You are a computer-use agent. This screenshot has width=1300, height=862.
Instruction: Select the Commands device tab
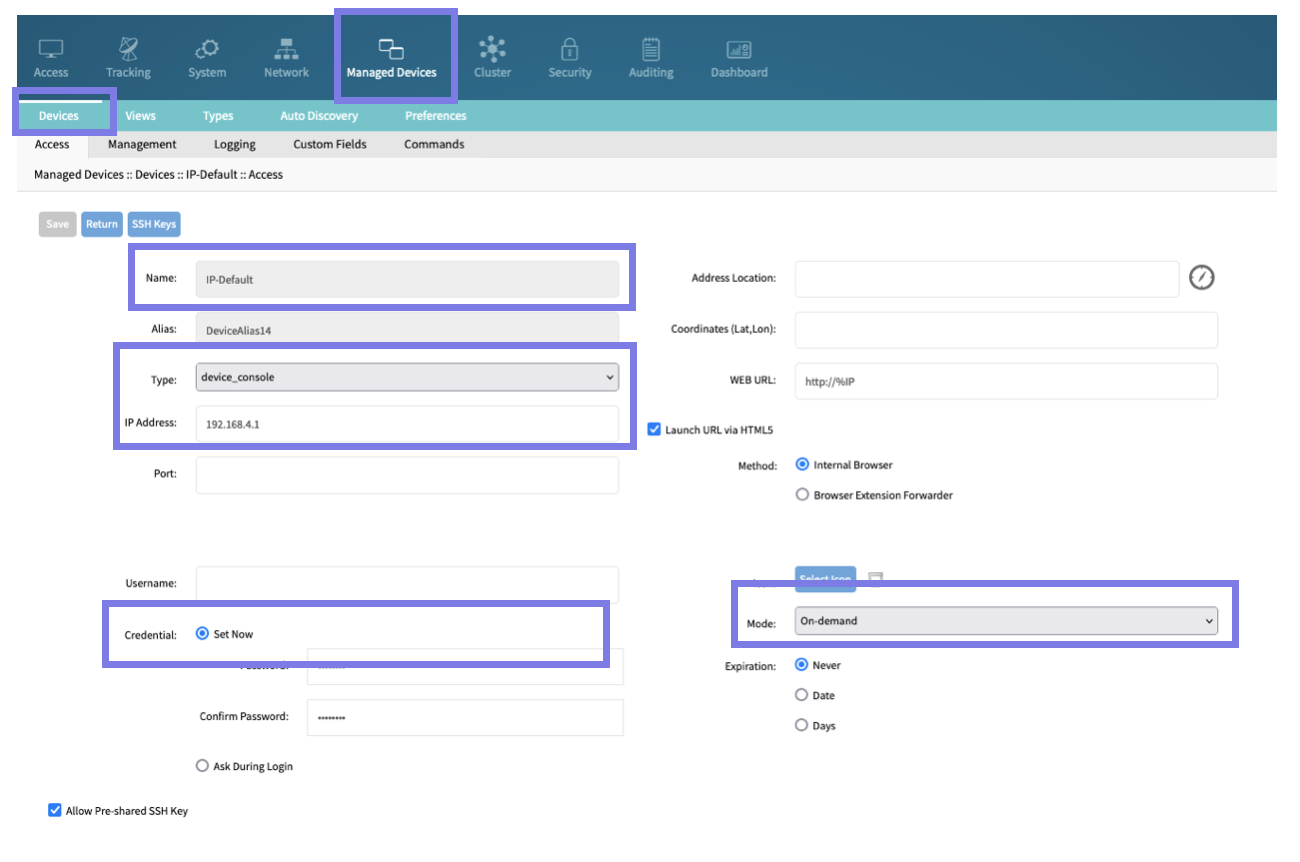point(434,144)
